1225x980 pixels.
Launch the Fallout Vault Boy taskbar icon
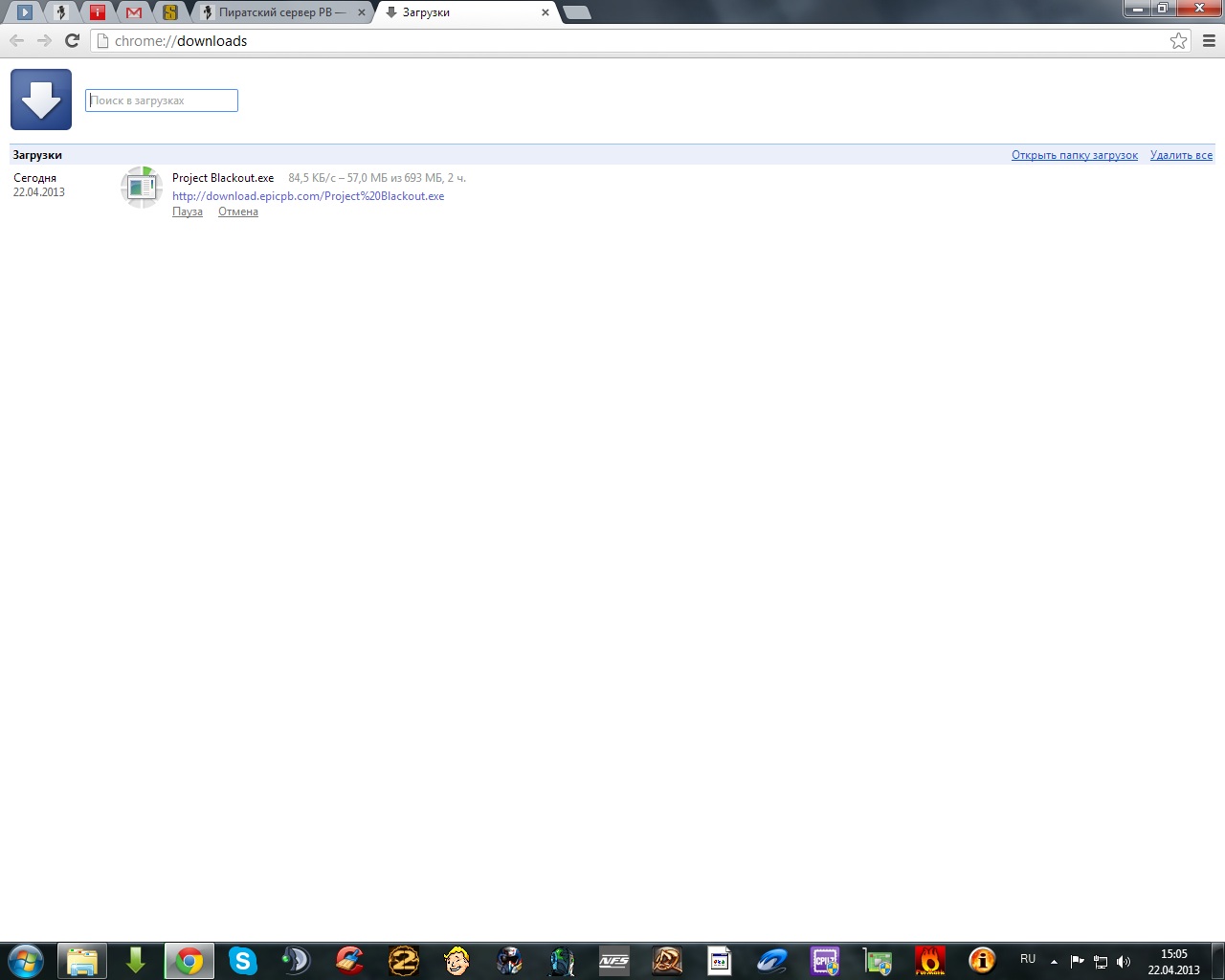point(457,961)
